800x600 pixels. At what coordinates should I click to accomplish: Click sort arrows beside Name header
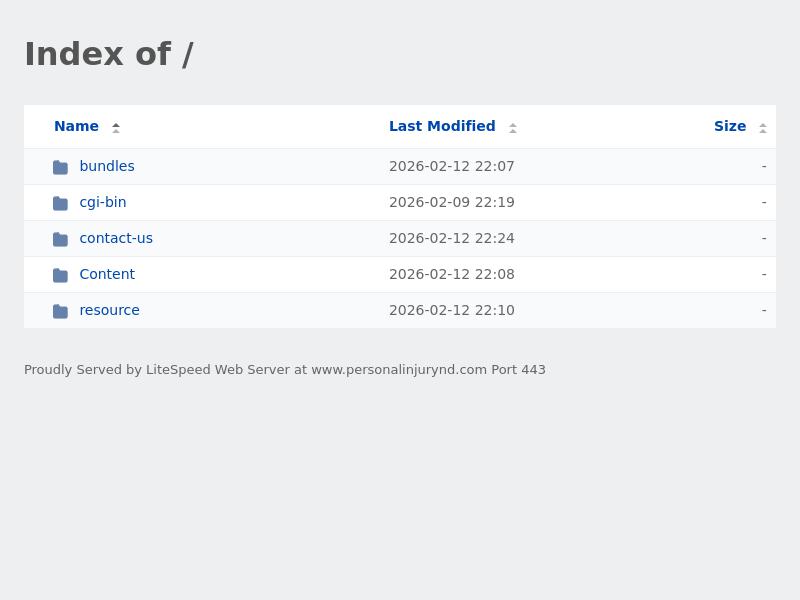tap(116, 127)
